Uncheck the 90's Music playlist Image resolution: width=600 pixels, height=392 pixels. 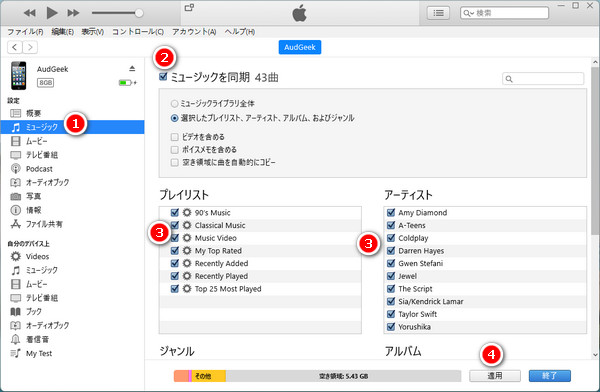[x=174, y=212]
